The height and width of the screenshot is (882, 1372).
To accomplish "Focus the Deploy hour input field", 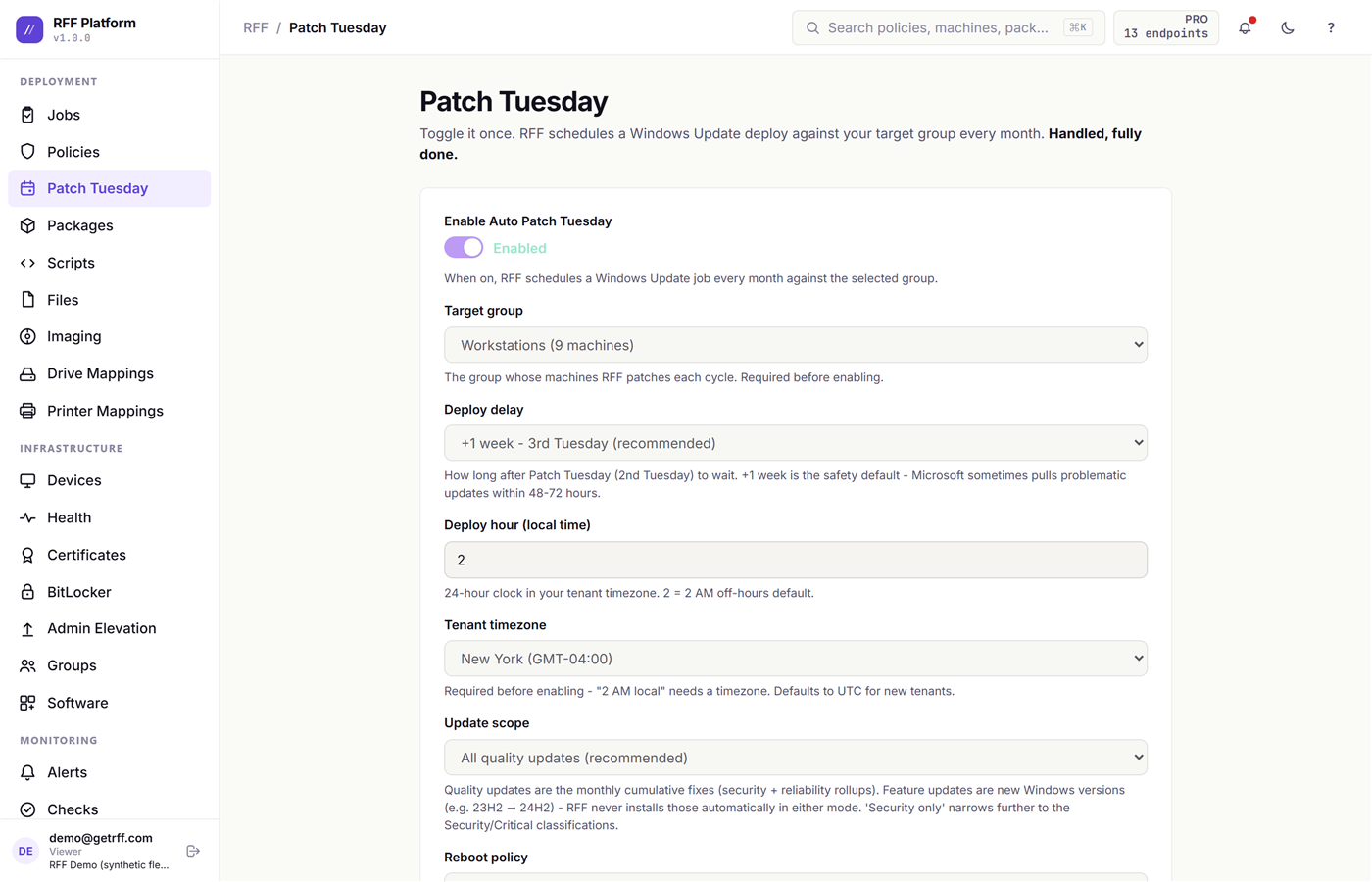I will point(796,560).
